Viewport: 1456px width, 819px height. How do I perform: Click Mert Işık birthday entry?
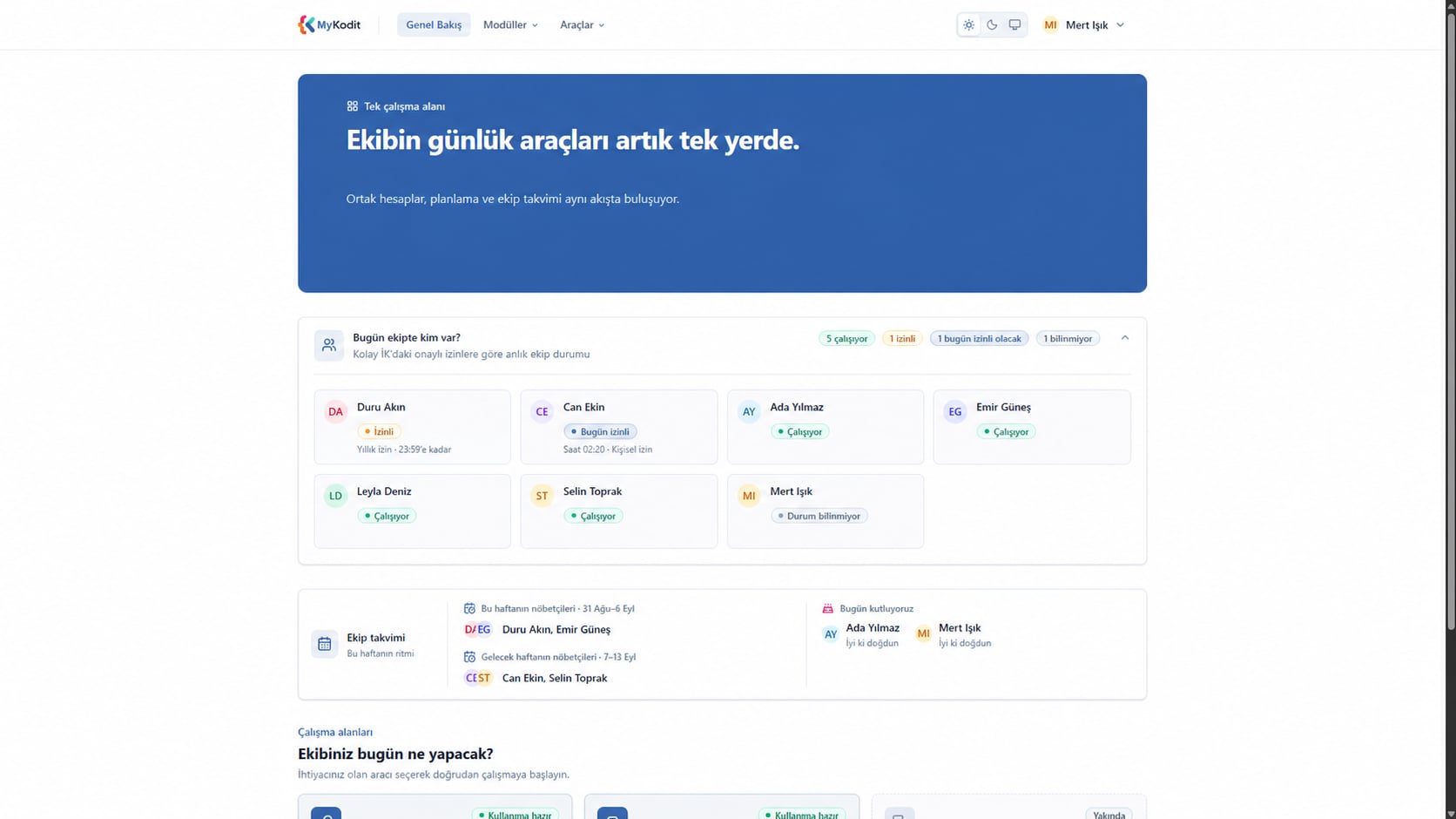(954, 634)
